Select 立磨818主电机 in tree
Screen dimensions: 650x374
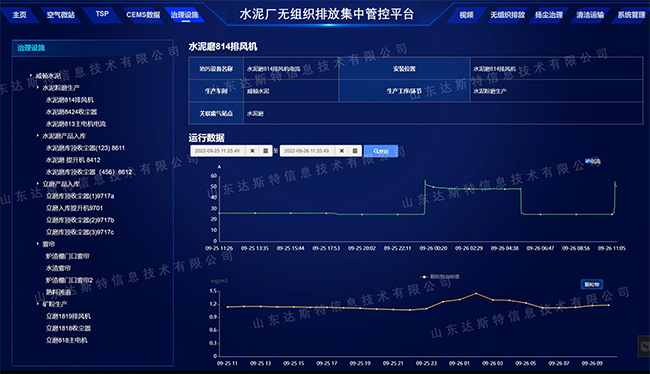(x=66, y=340)
